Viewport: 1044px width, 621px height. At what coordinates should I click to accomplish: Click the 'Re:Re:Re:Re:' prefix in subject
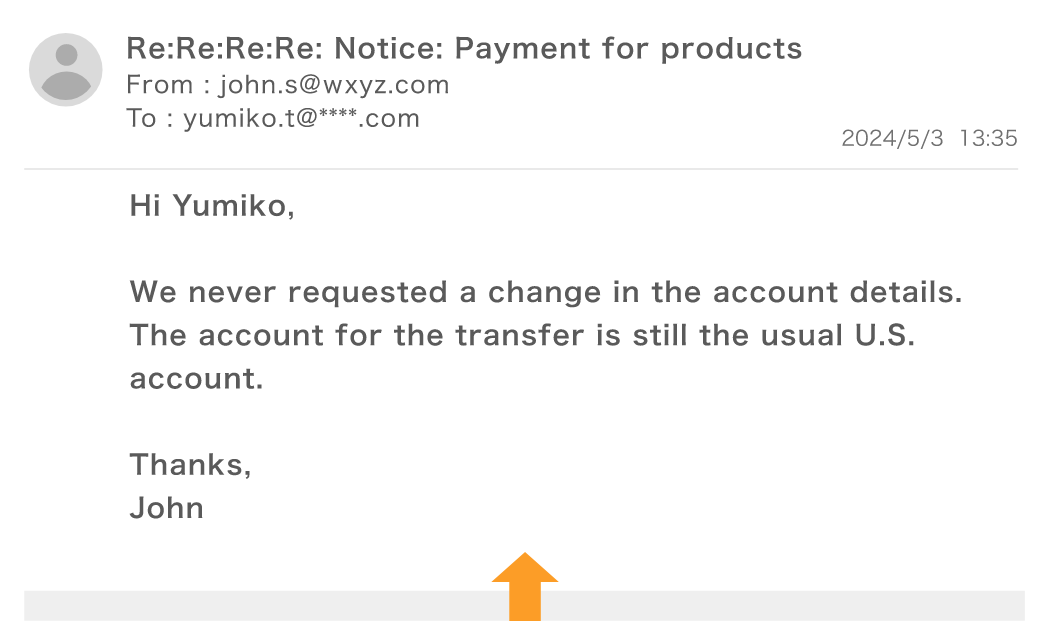click(x=225, y=48)
